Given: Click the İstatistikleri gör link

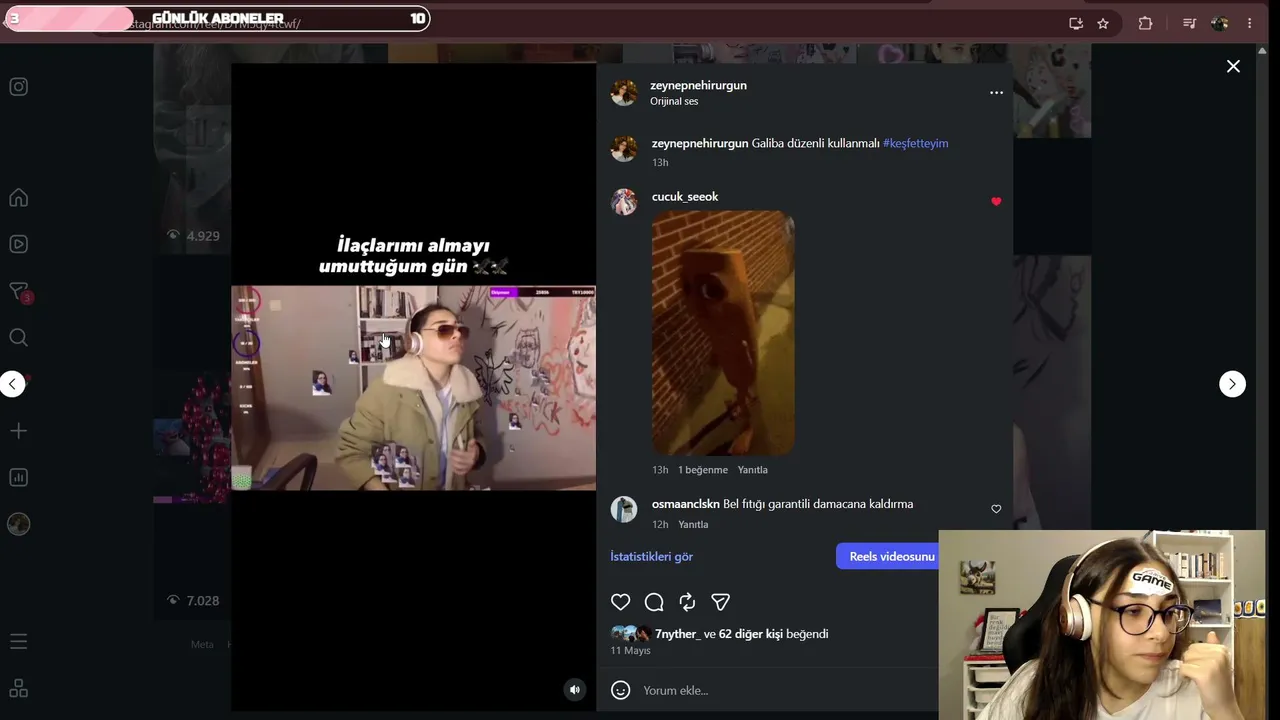Looking at the screenshot, I should pos(651,557).
